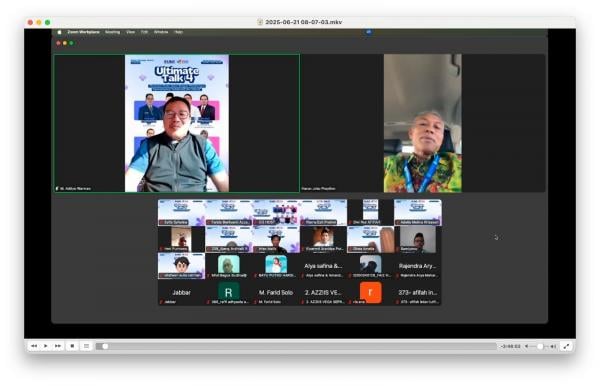600x386 pixels.
Task: Set full volume with loud speaker icon
Action: pos(553,346)
